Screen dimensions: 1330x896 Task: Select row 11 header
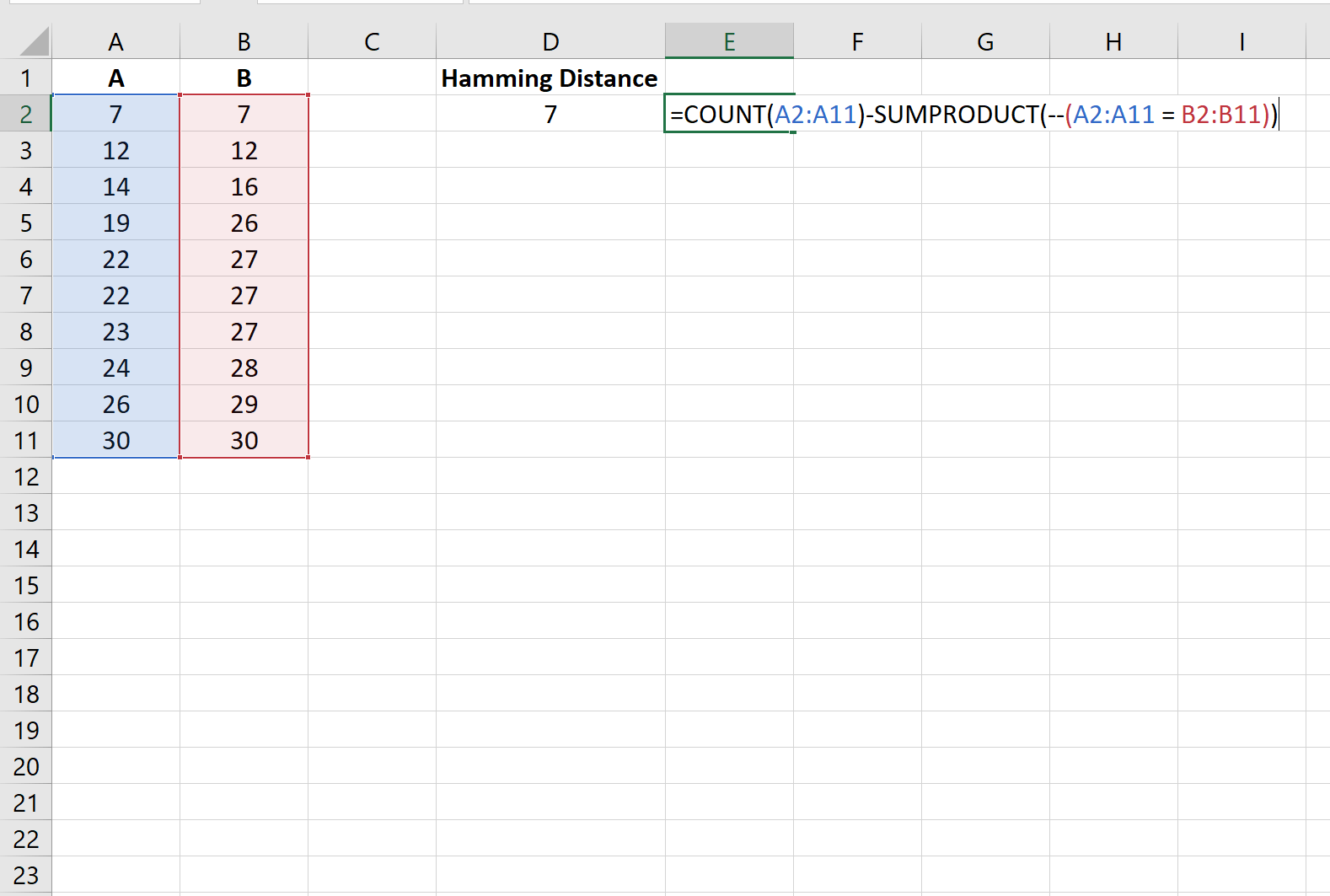(x=26, y=440)
